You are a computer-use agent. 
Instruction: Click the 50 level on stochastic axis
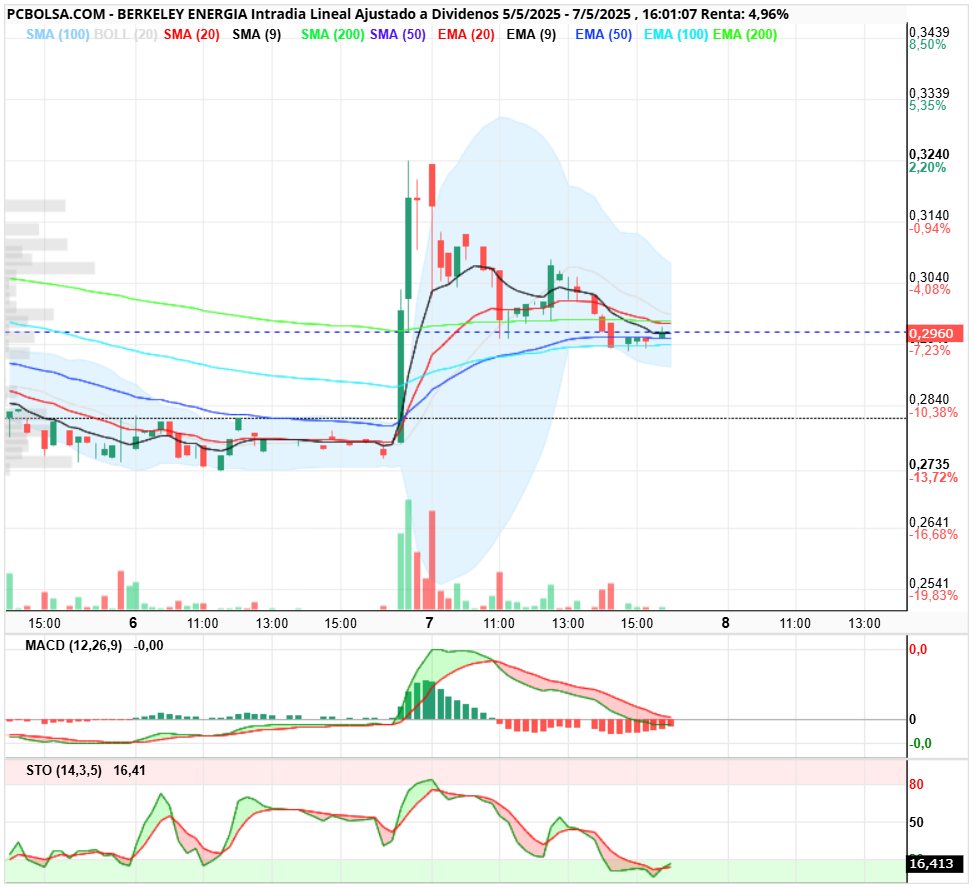tap(916, 822)
